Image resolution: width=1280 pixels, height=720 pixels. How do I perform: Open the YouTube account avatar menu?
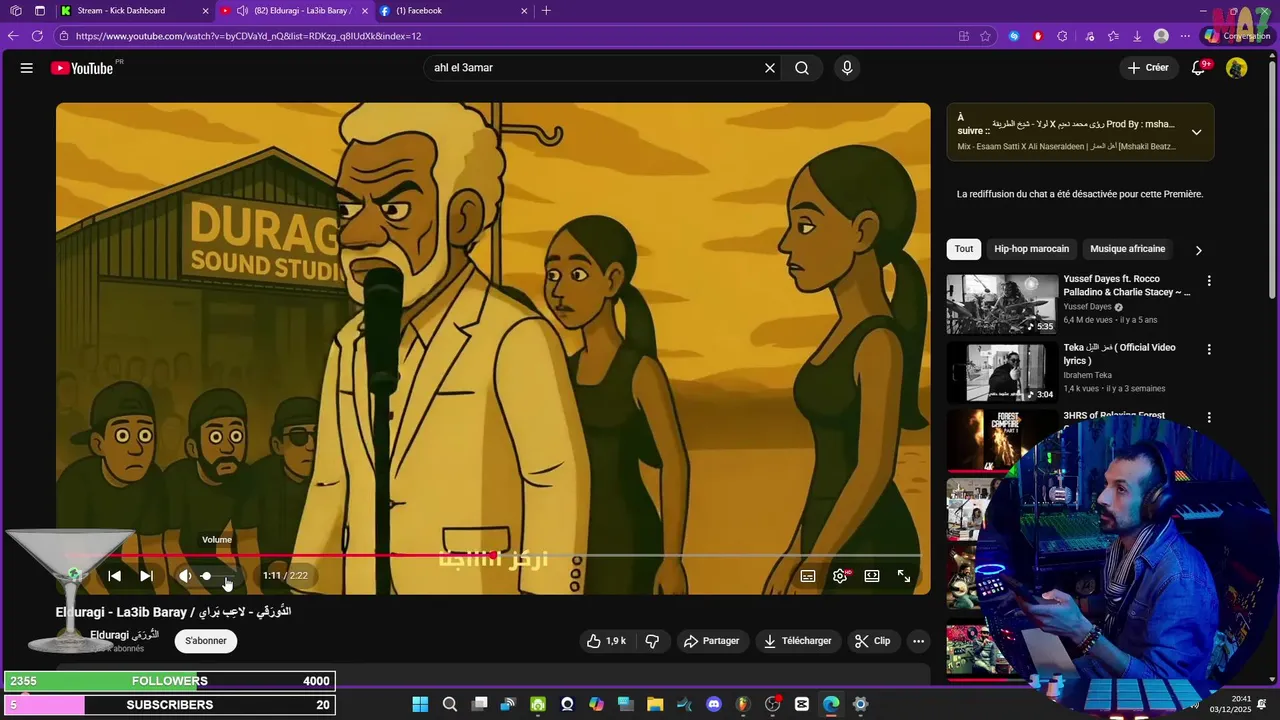(1237, 68)
